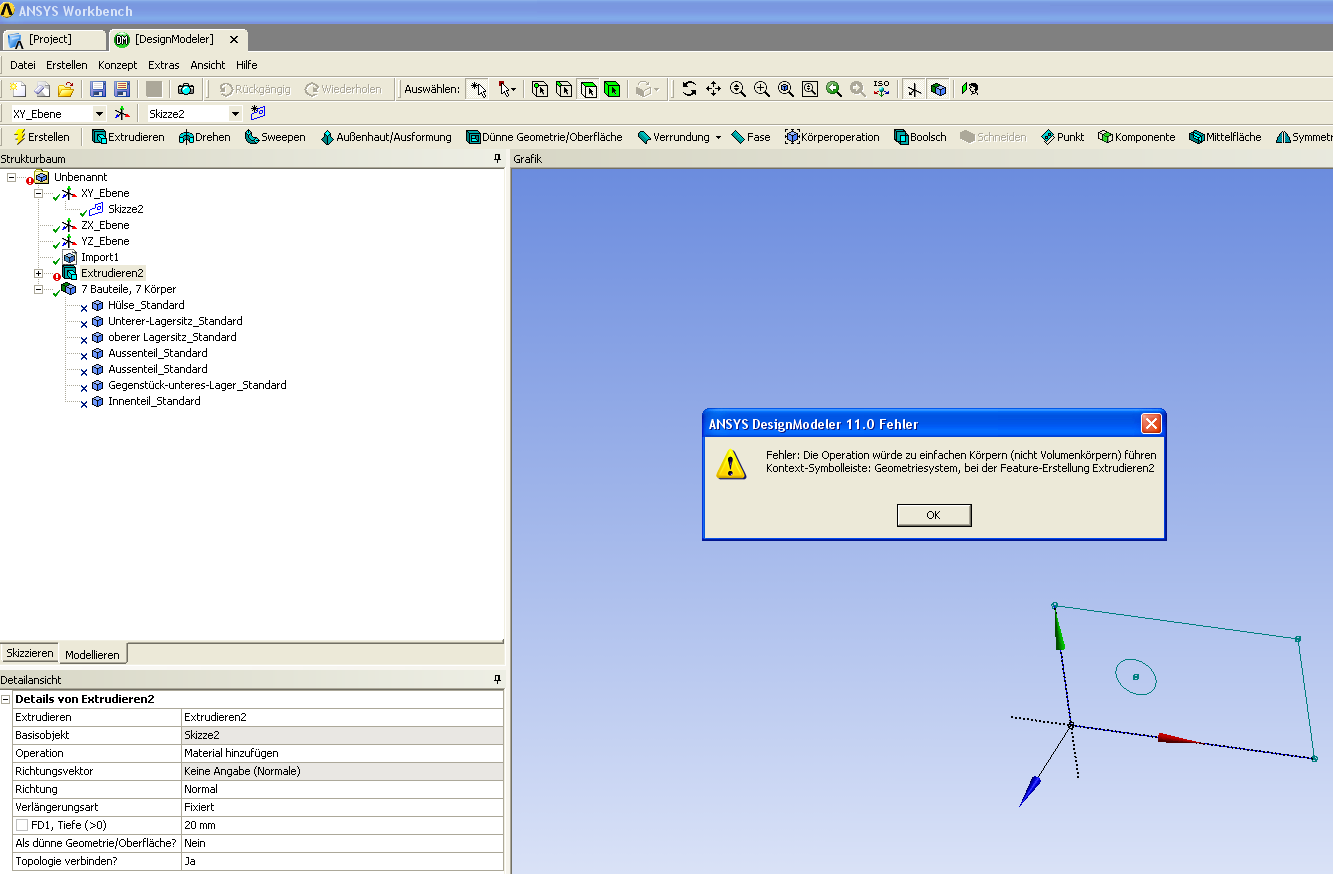Select the Rotate view tool
Image resolution: width=1333 pixels, height=874 pixels.
pyautogui.click(x=689, y=89)
